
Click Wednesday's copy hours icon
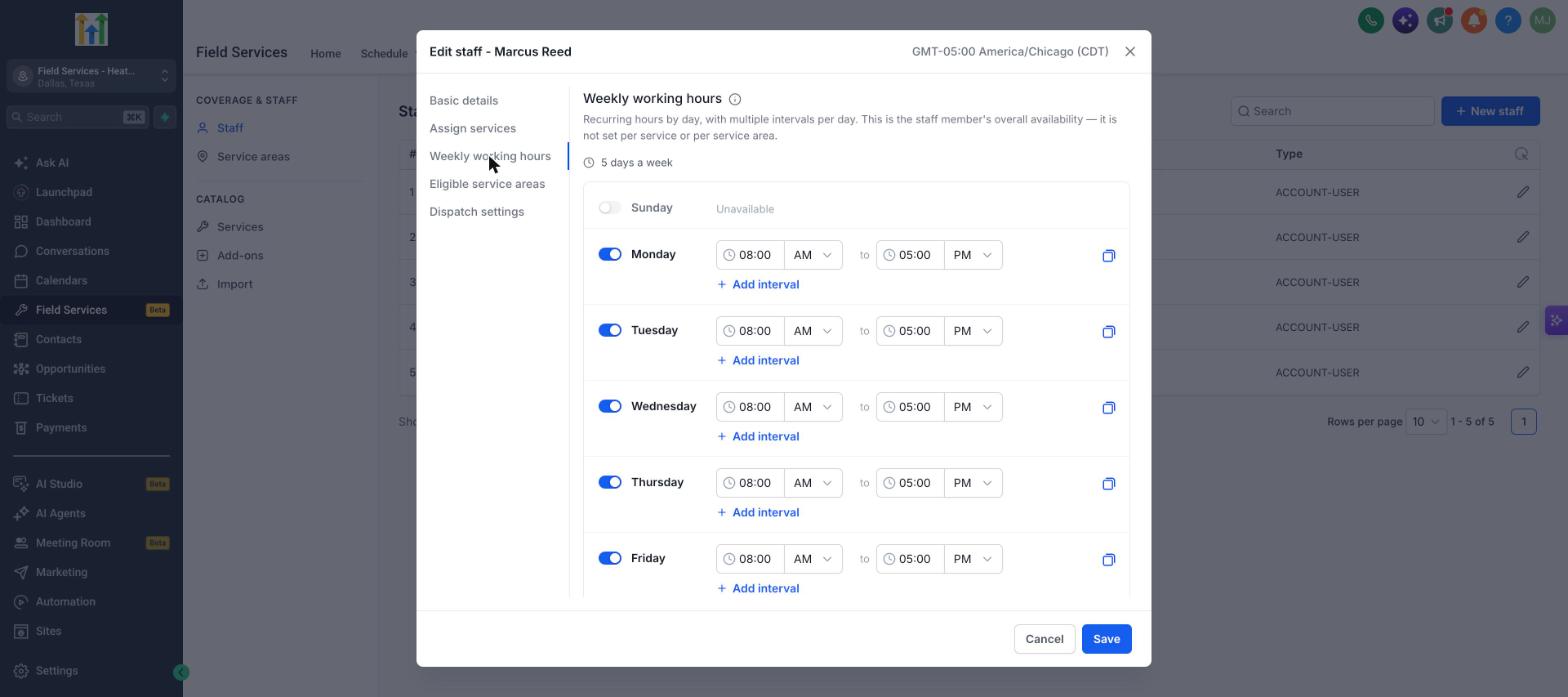pos(1108,408)
